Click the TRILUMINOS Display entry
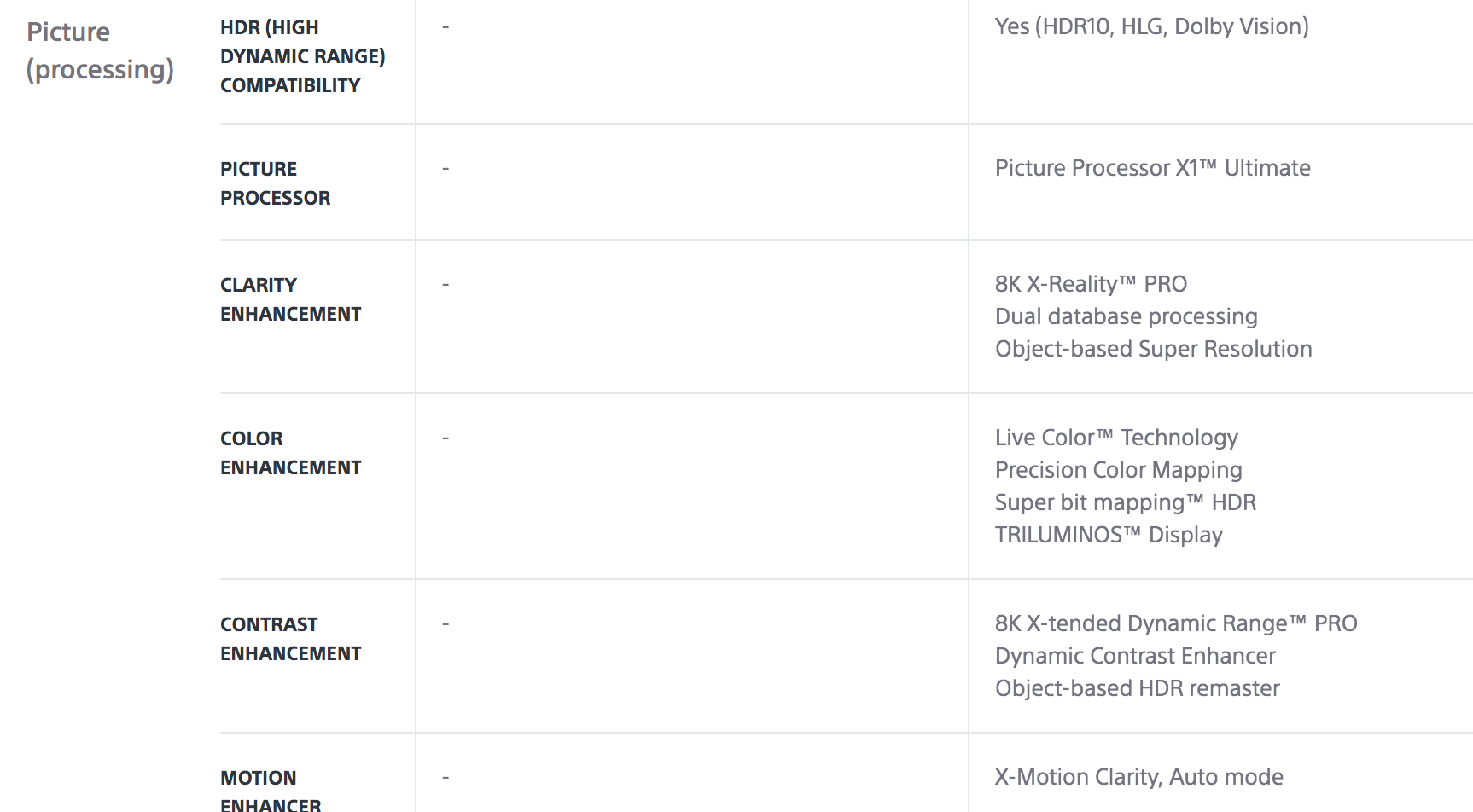The height and width of the screenshot is (812, 1473). point(1109,535)
